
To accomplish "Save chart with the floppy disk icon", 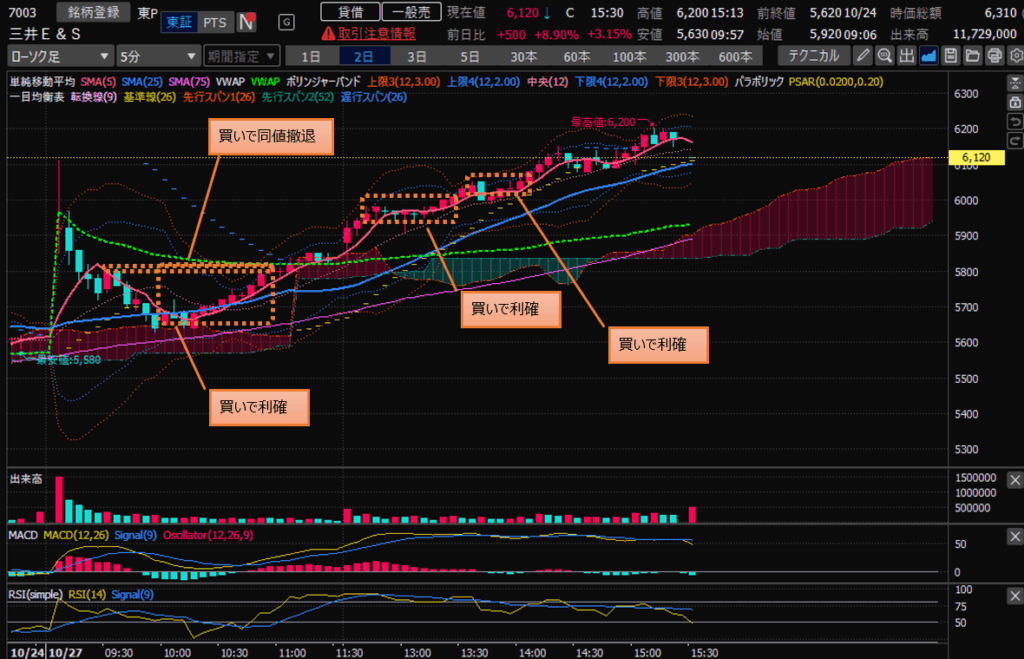I will [x=950, y=54].
